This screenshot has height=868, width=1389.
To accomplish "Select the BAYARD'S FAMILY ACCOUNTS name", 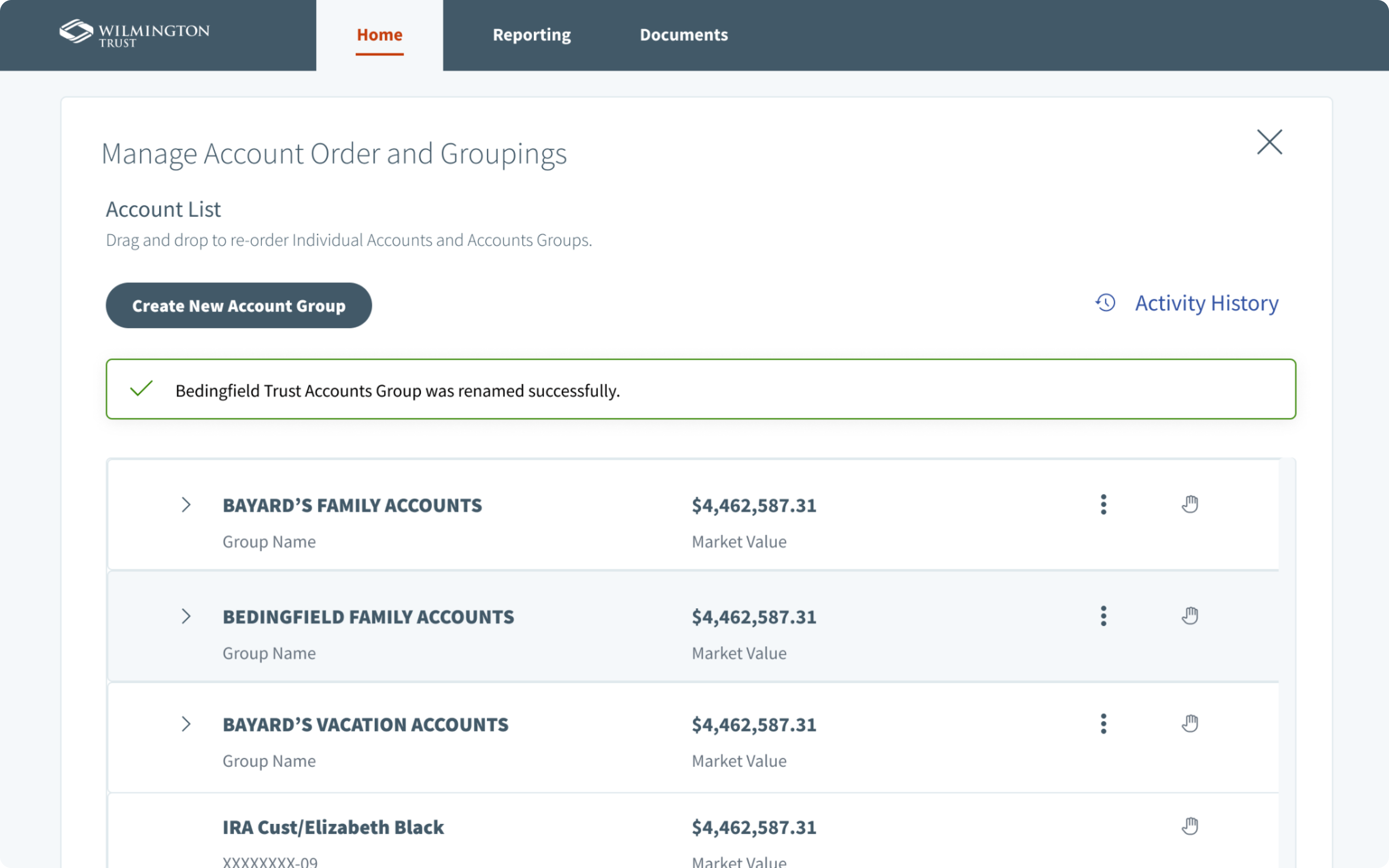I will pos(352,505).
